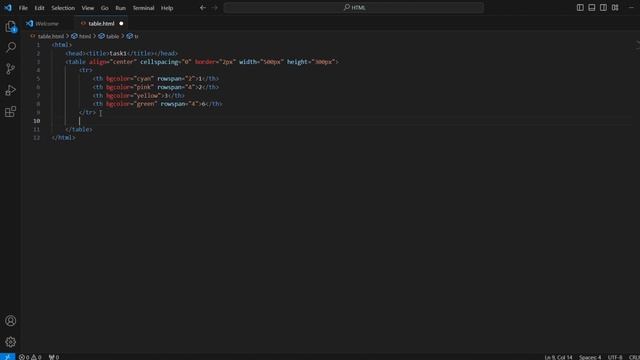
Task: Open the Explorer view in activity bar
Action: (x=11, y=27)
